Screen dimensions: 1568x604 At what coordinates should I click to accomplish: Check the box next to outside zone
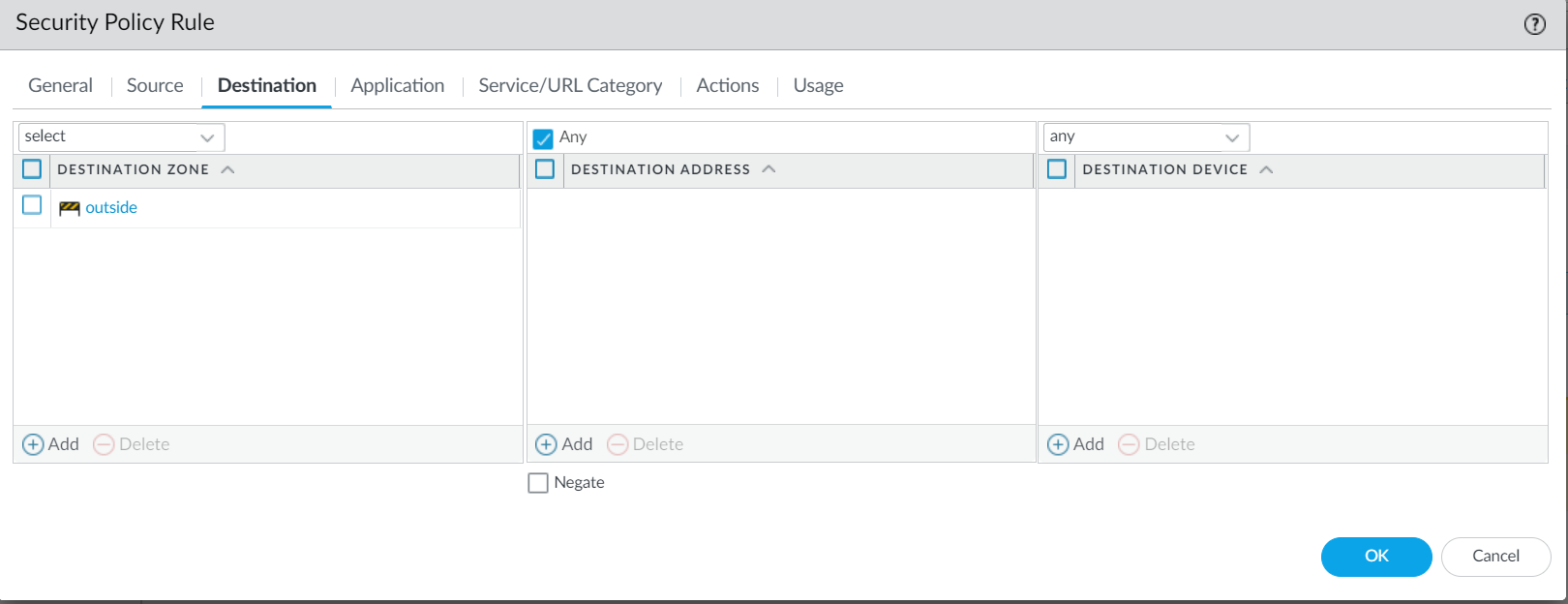[x=32, y=205]
